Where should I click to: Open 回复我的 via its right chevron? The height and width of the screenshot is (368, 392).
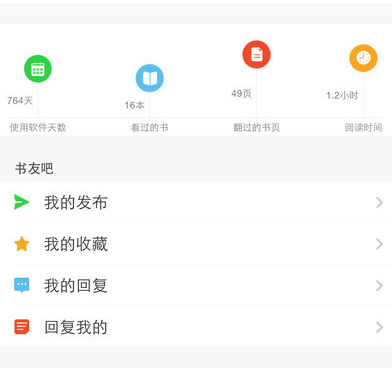pyautogui.click(x=379, y=327)
